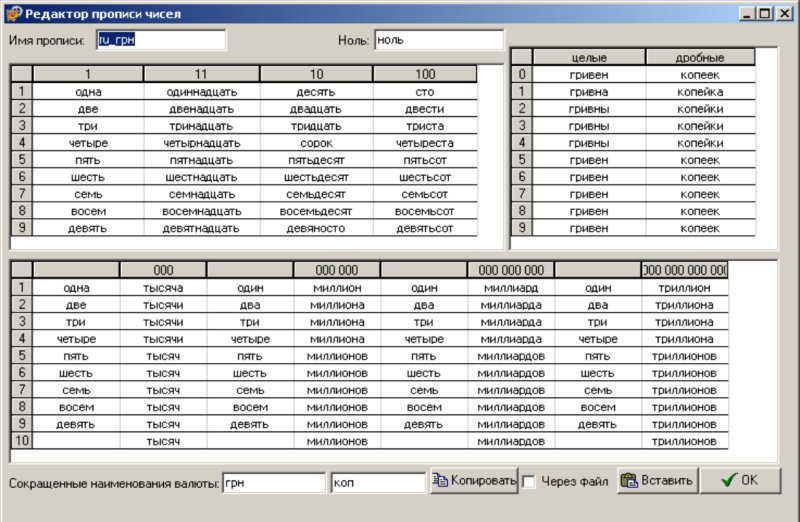800x522 pixels.
Task: Click the 'Ноль' text field
Action: (x=438, y=40)
